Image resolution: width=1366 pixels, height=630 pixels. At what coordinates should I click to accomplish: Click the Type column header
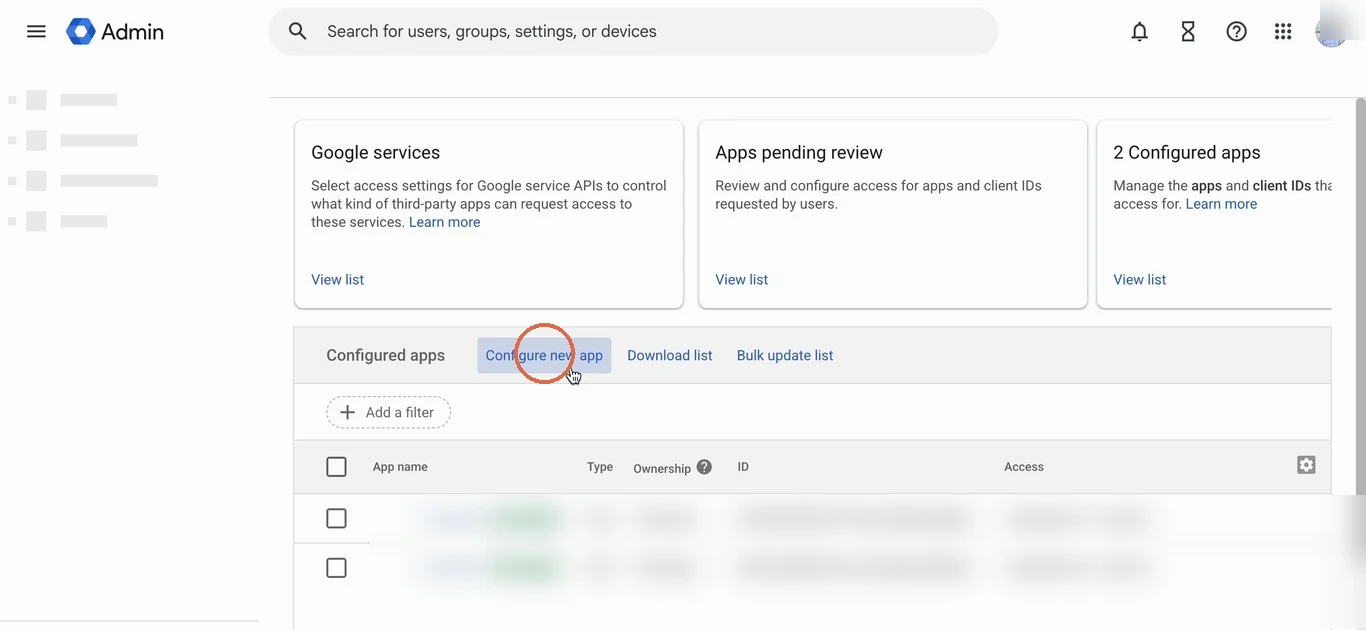pyautogui.click(x=600, y=467)
